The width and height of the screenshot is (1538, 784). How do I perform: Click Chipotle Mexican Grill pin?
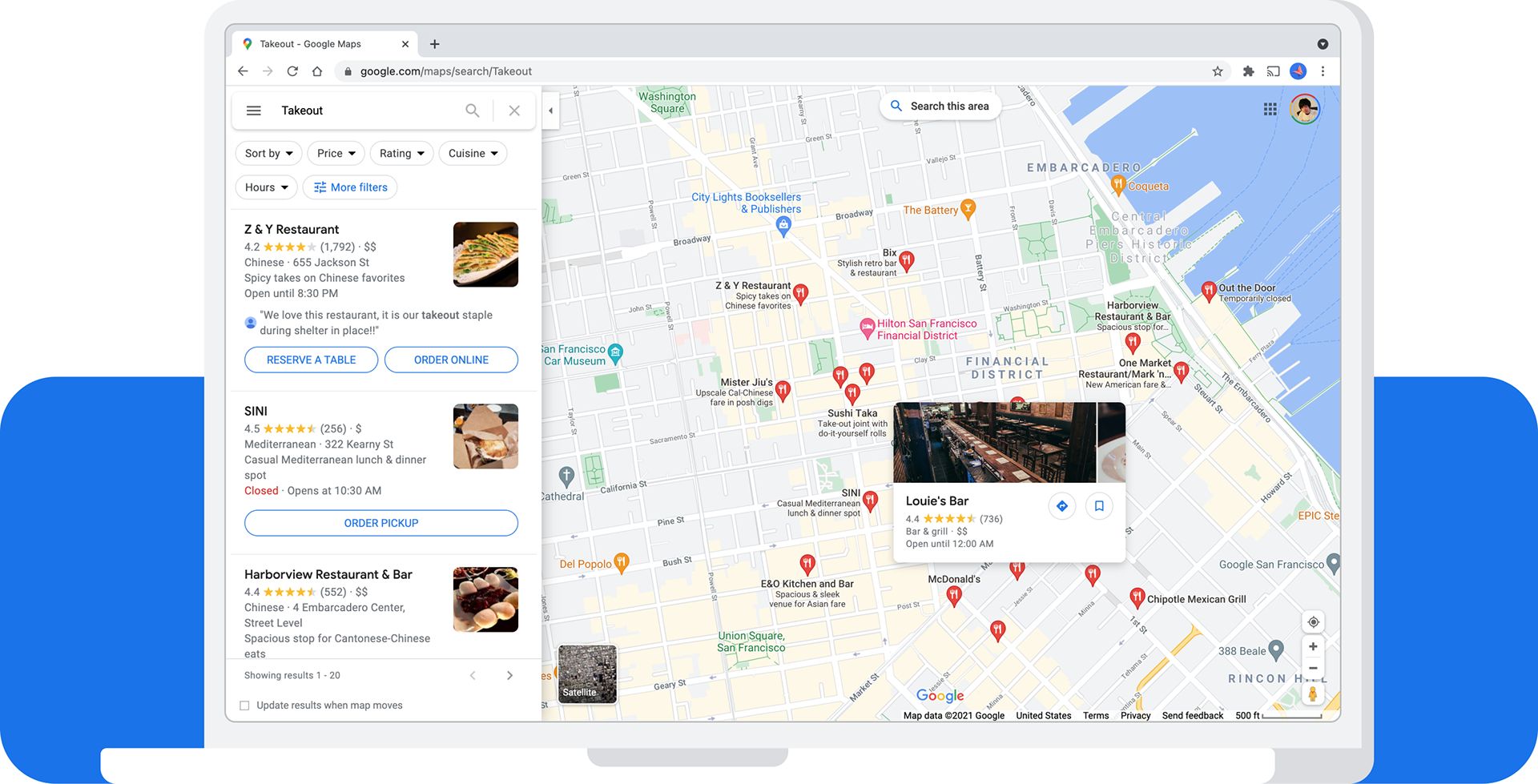click(x=1137, y=597)
